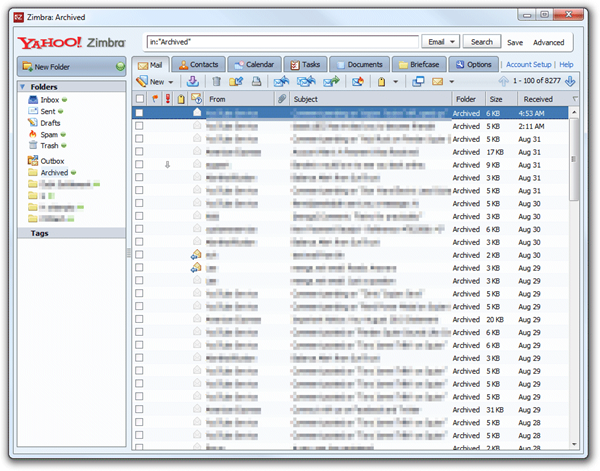
Task: Click the low priority arrow on the 9 KB message
Action: point(167,165)
